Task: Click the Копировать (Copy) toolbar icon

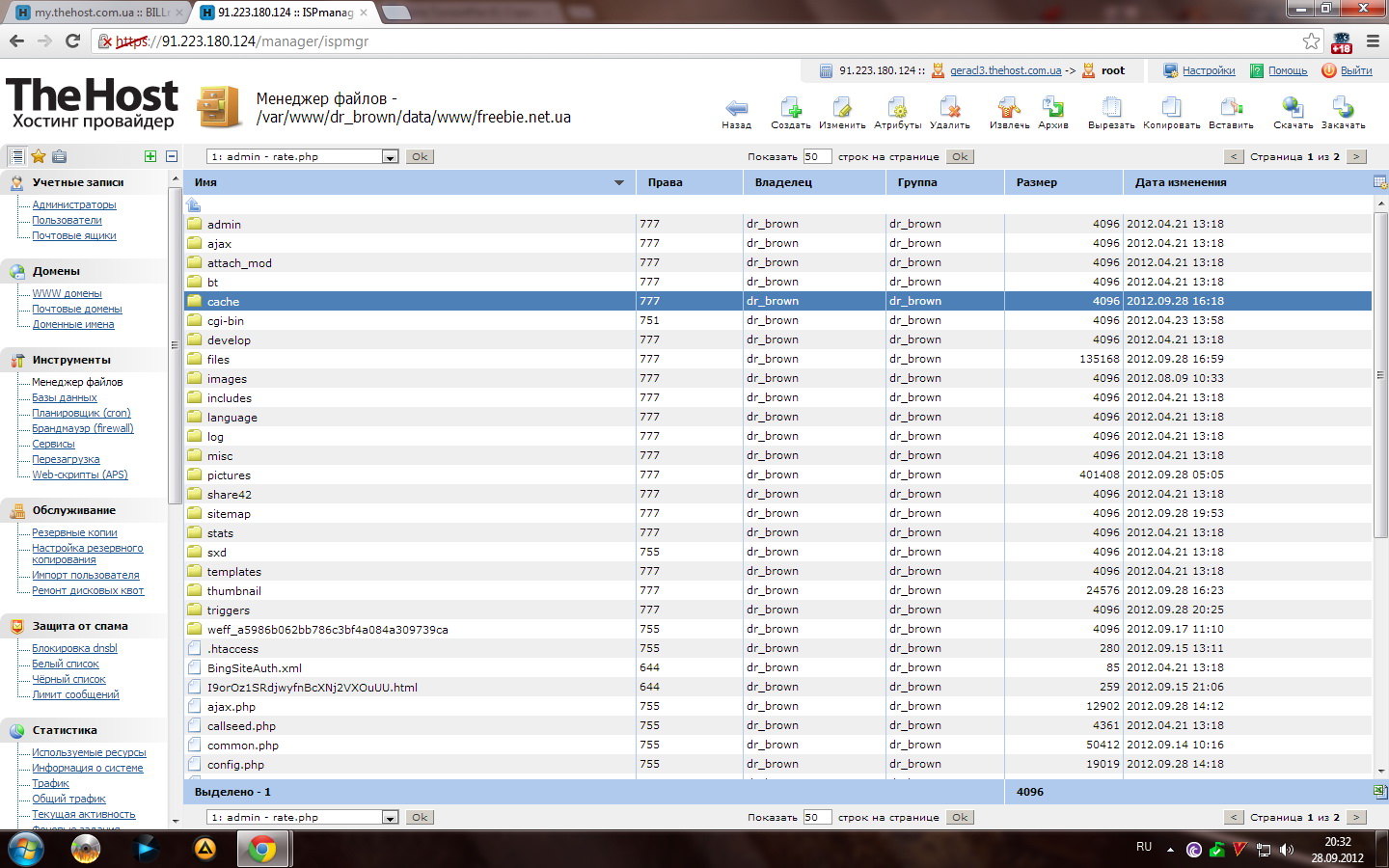Action: pyautogui.click(x=1171, y=112)
